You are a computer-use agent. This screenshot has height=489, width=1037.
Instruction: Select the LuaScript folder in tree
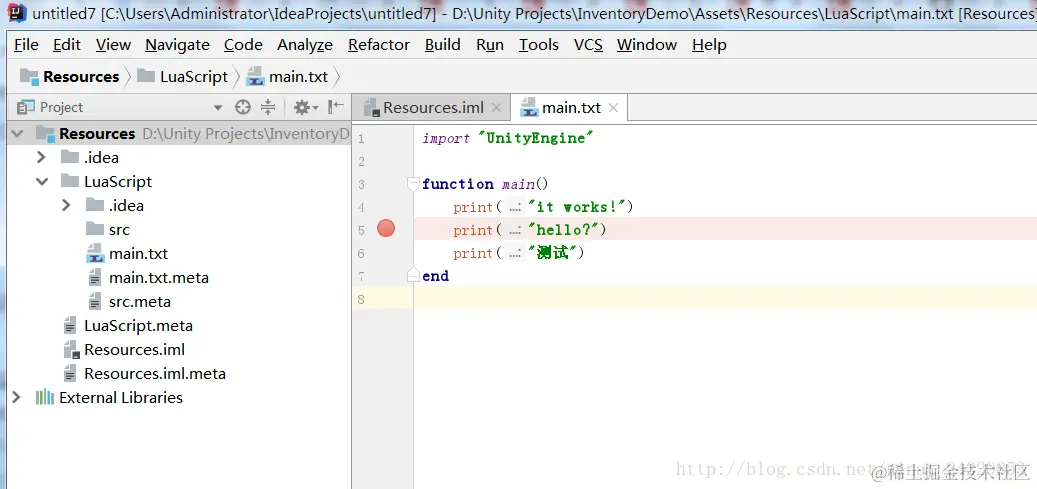[x=118, y=181]
